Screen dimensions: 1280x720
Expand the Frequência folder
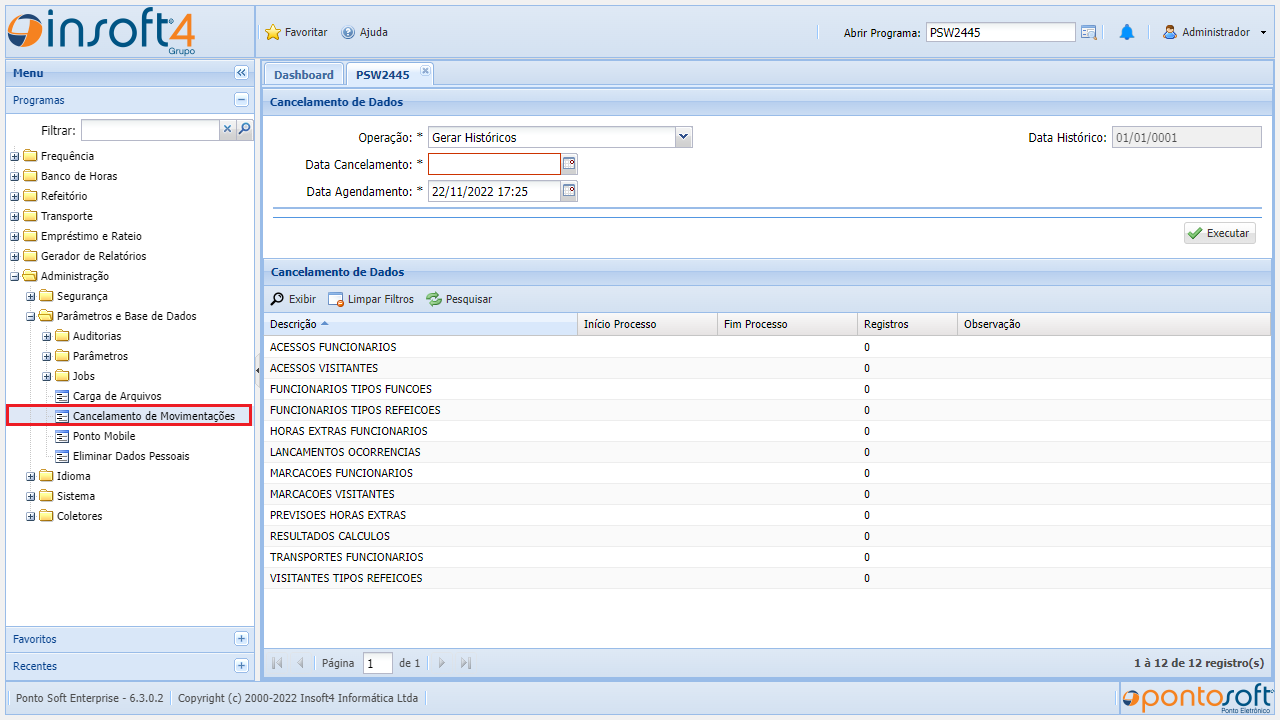(15, 156)
